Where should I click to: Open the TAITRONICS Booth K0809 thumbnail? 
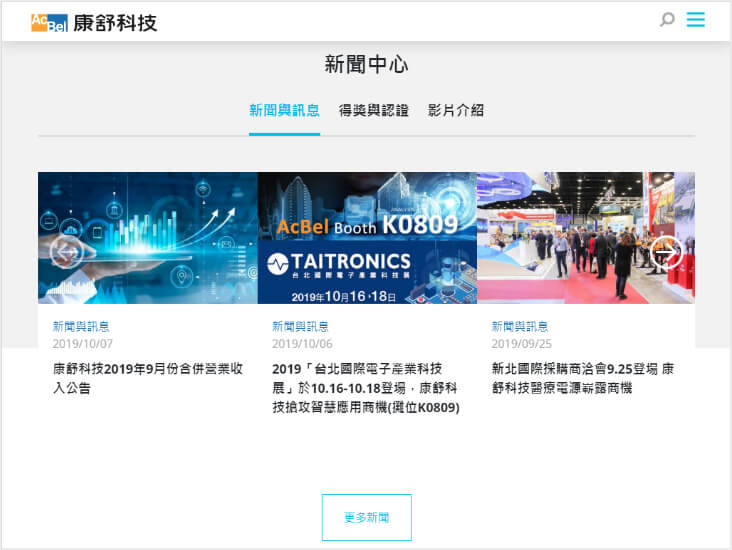367,238
